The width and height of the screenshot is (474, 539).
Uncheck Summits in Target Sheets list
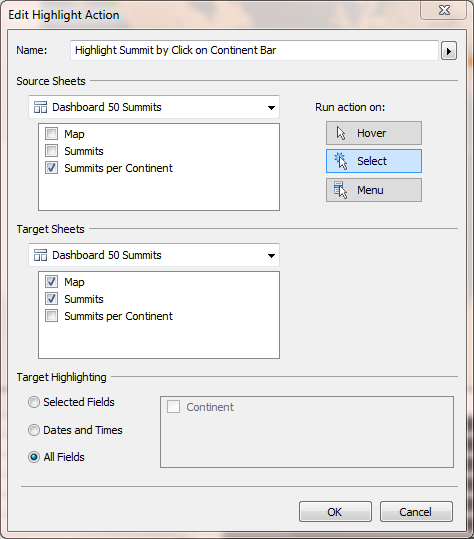pyautogui.click(x=52, y=298)
